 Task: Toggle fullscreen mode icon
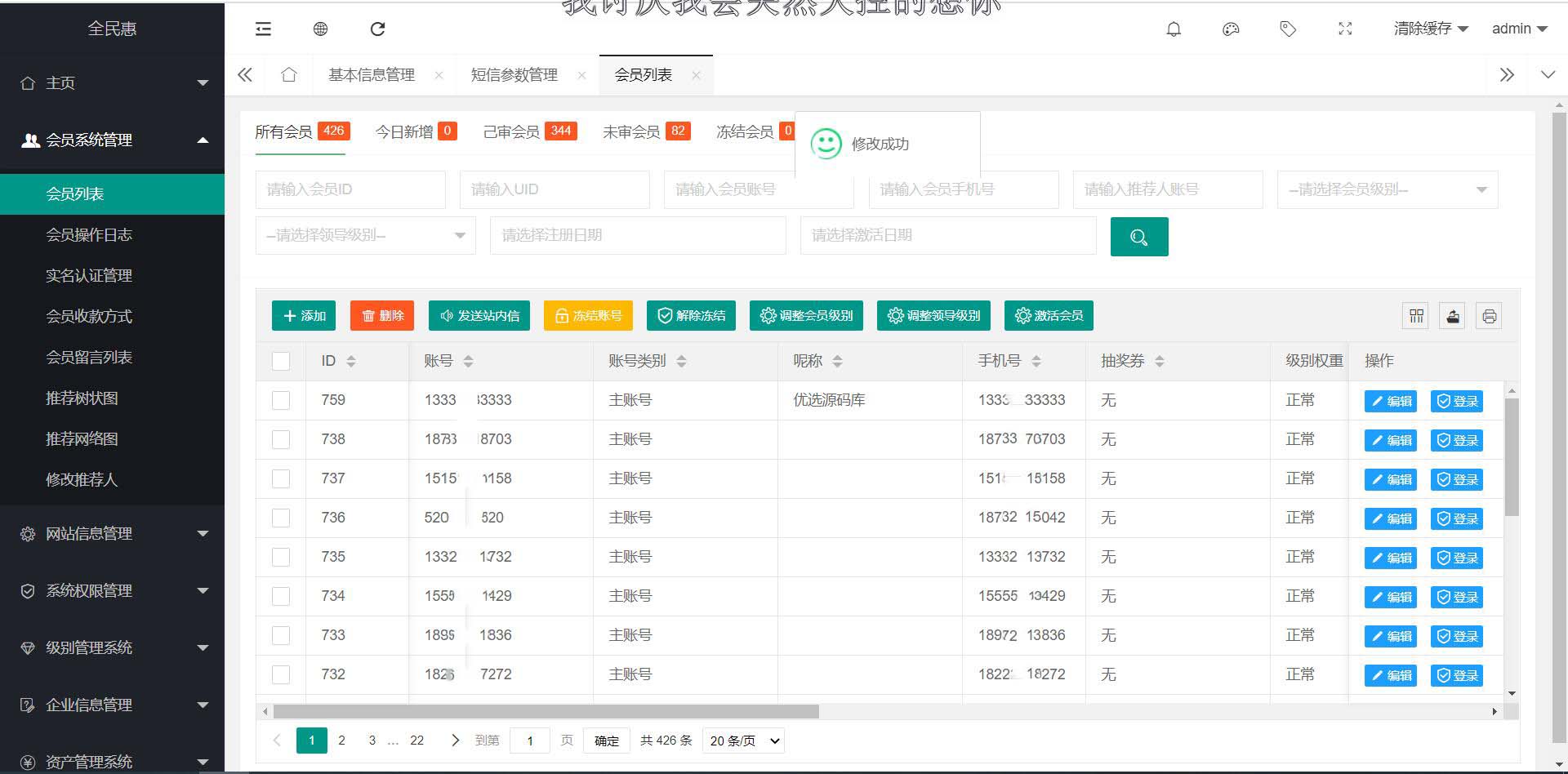point(1345,29)
